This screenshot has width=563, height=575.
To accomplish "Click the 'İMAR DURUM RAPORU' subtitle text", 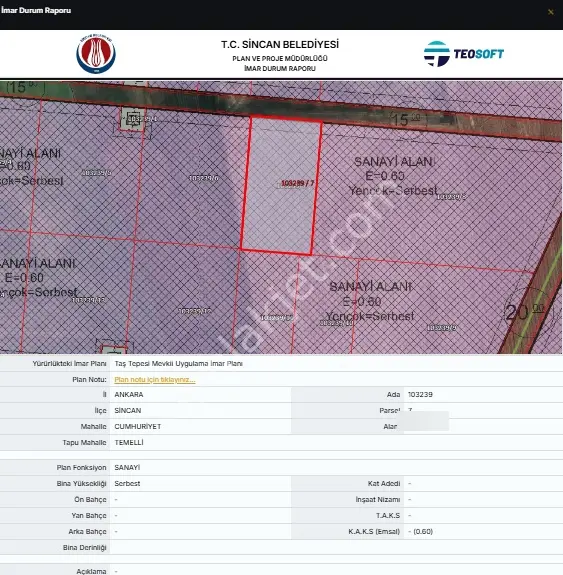I will click(x=280, y=69).
